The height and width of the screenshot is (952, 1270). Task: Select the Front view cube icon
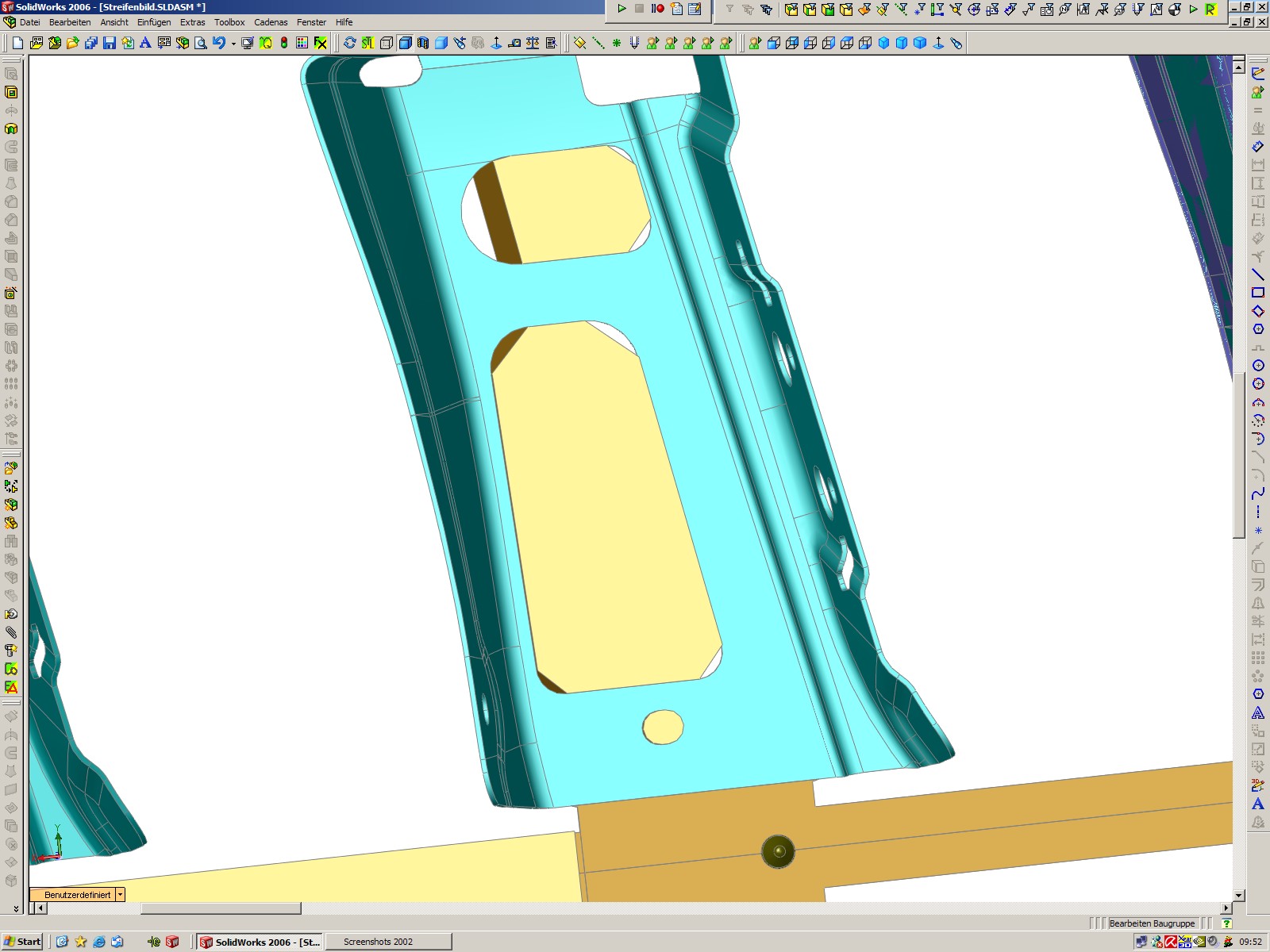774,43
